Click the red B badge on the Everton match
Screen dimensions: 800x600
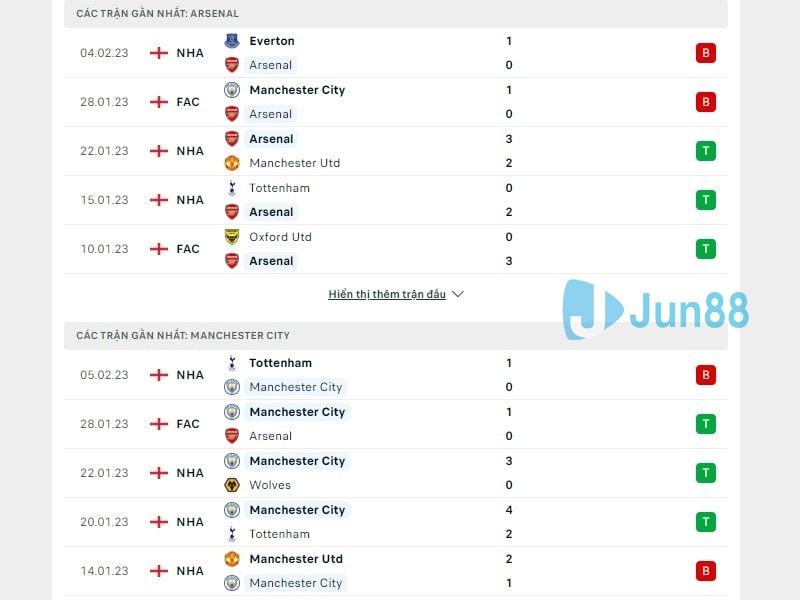click(x=706, y=52)
